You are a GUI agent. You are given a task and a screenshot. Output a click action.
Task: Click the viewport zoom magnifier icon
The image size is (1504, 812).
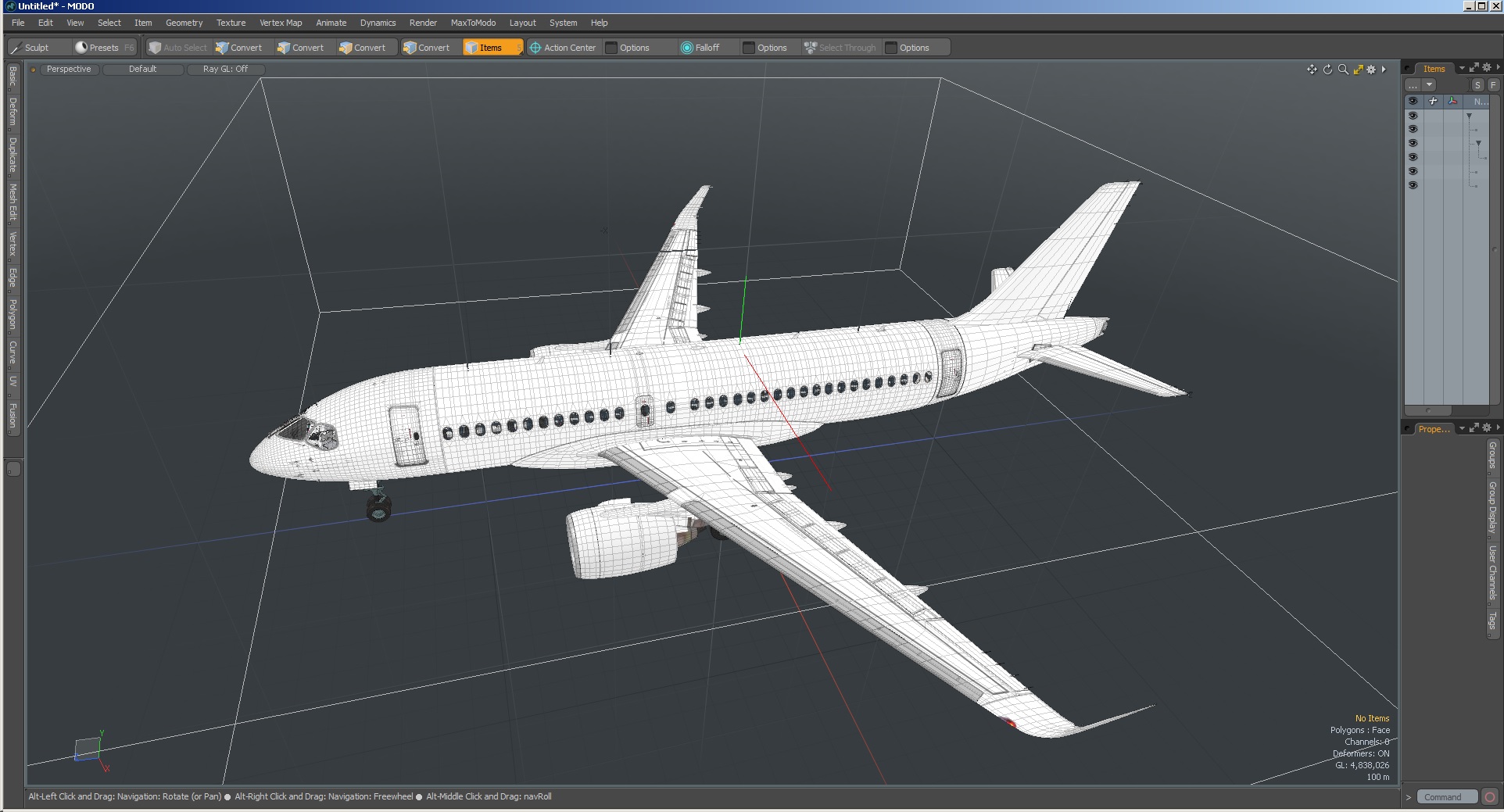pos(1343,70)
